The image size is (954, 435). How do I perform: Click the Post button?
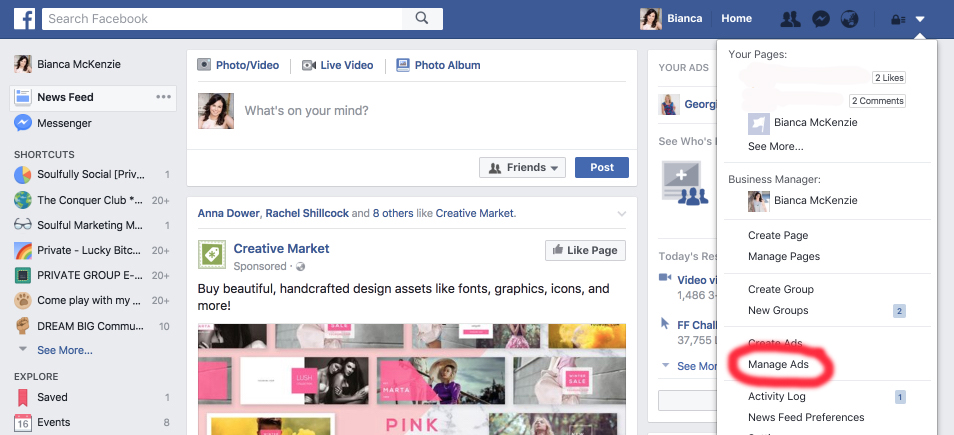coord(602,167)
